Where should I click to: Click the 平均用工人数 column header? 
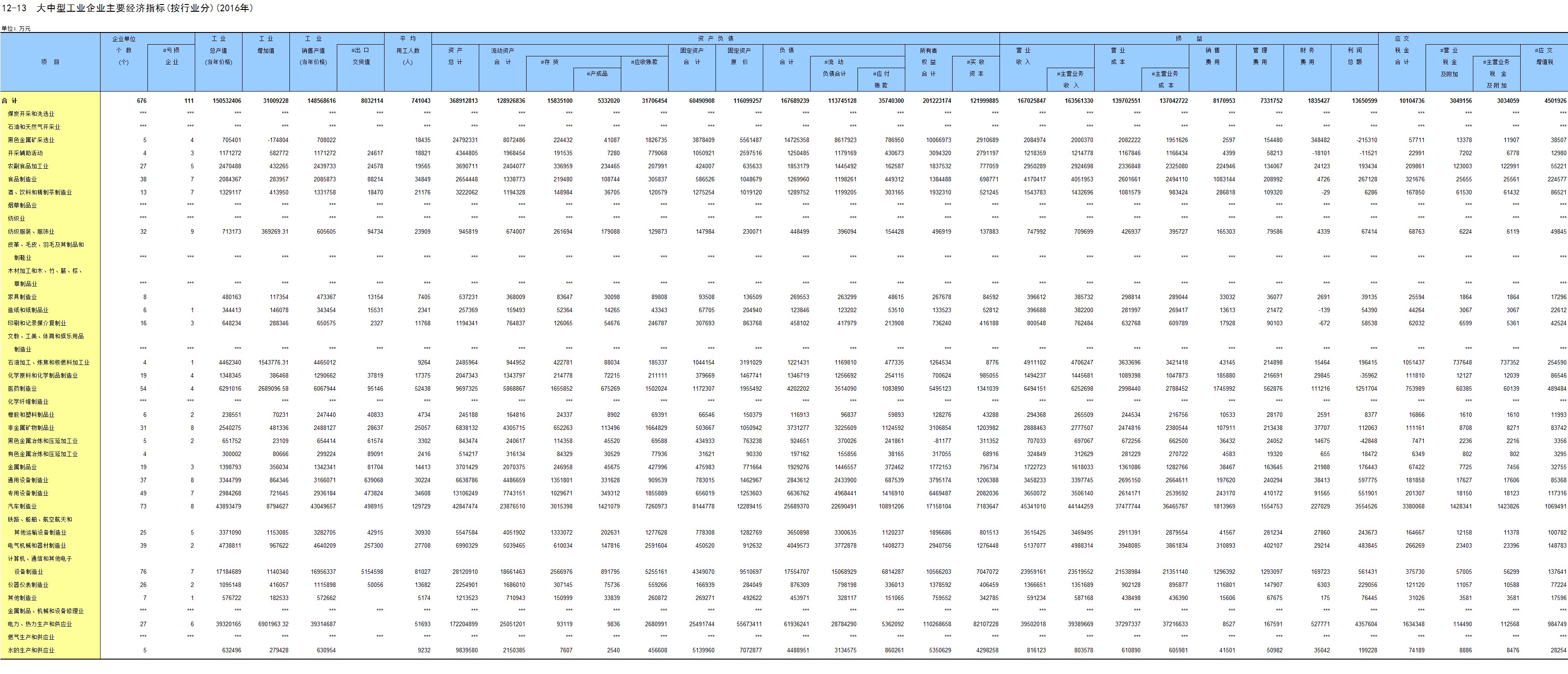click(408, 50)
